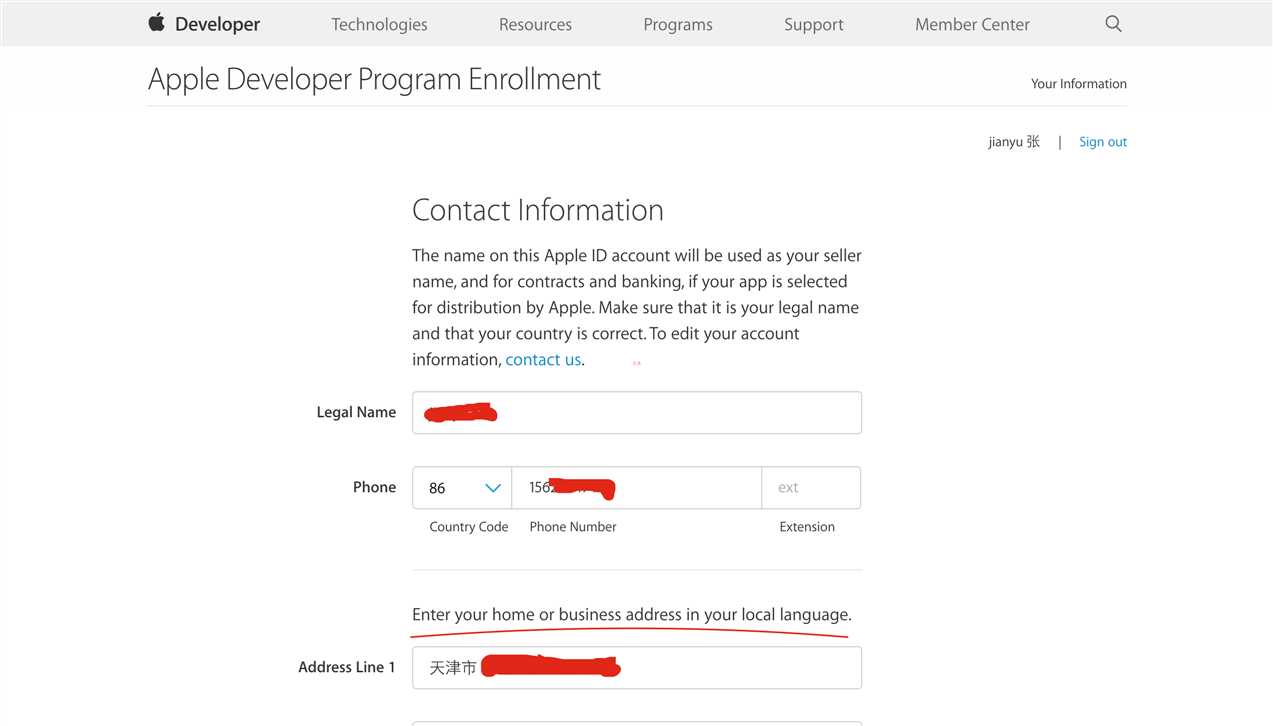Click the Apple logo icon
Image resolution: width=1273 pixels, height=726 pixels.
point(157,22)
